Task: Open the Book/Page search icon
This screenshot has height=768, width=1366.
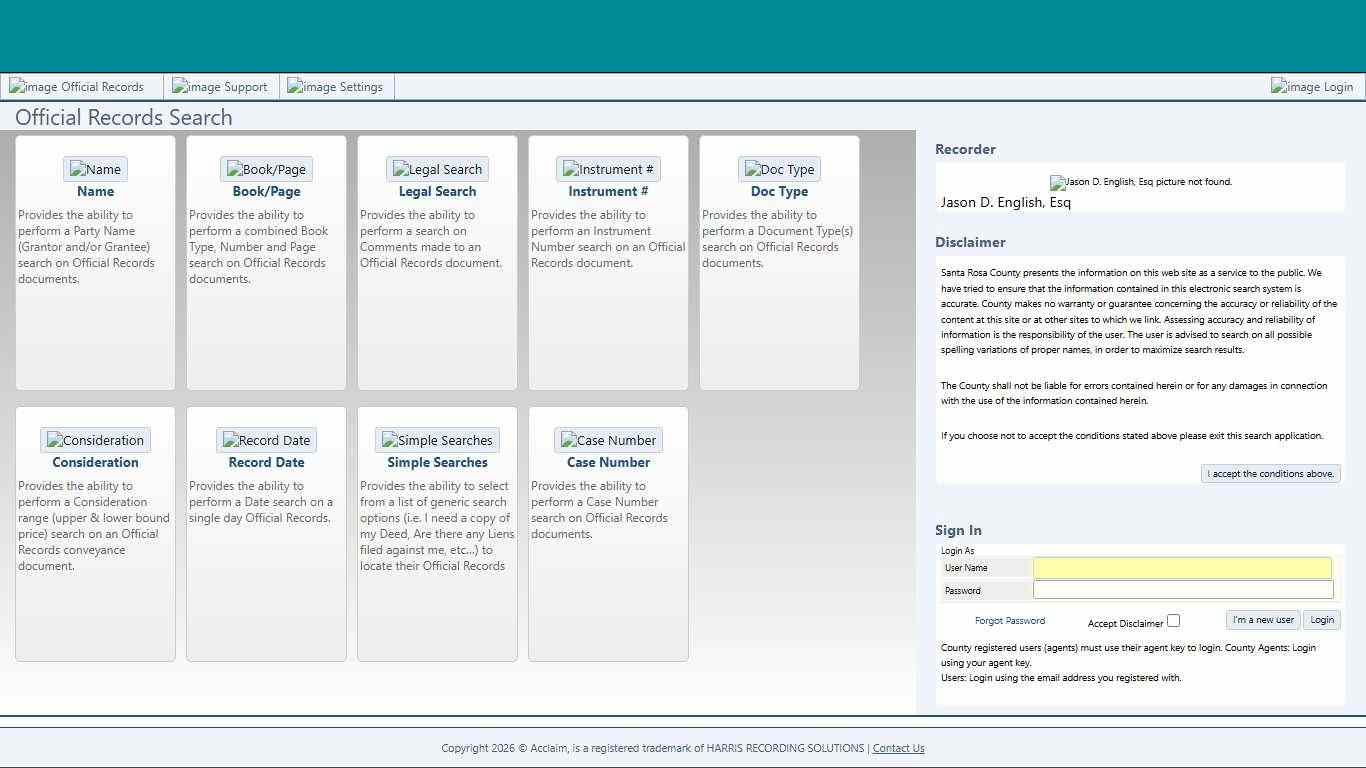Action: [266, 168]
